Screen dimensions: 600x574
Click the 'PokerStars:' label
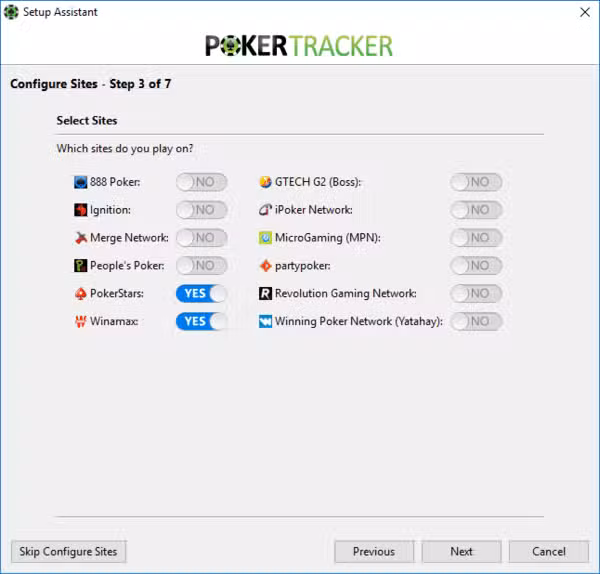tap(117, 294)
